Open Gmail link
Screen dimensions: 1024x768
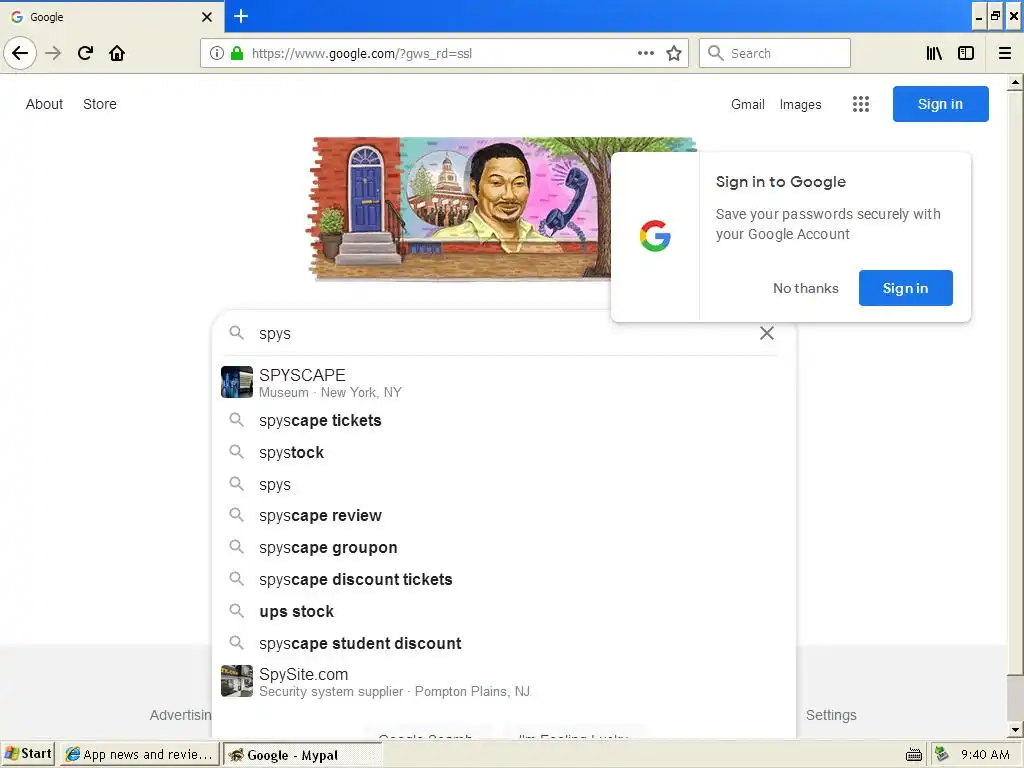[748, 104]
